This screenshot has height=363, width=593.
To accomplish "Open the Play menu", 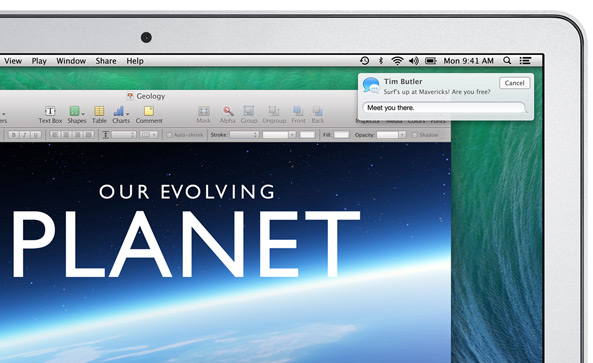I will point(39,61).
